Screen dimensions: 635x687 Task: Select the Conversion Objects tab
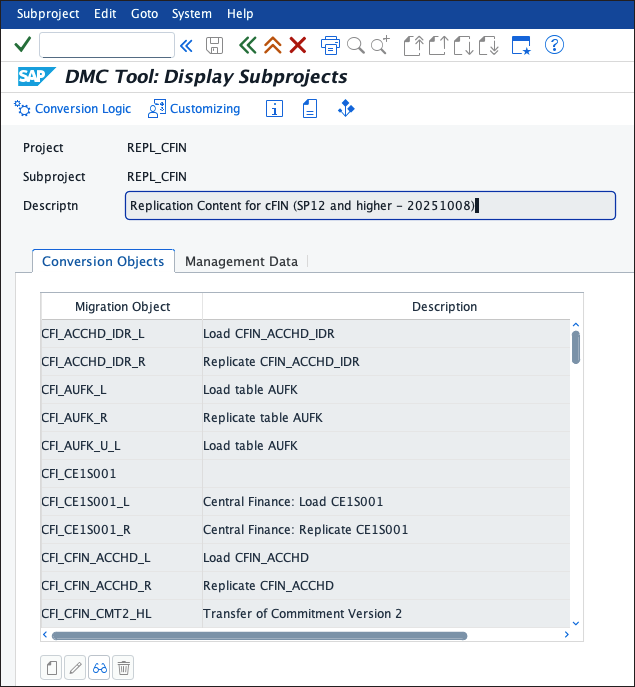[103, 262]
